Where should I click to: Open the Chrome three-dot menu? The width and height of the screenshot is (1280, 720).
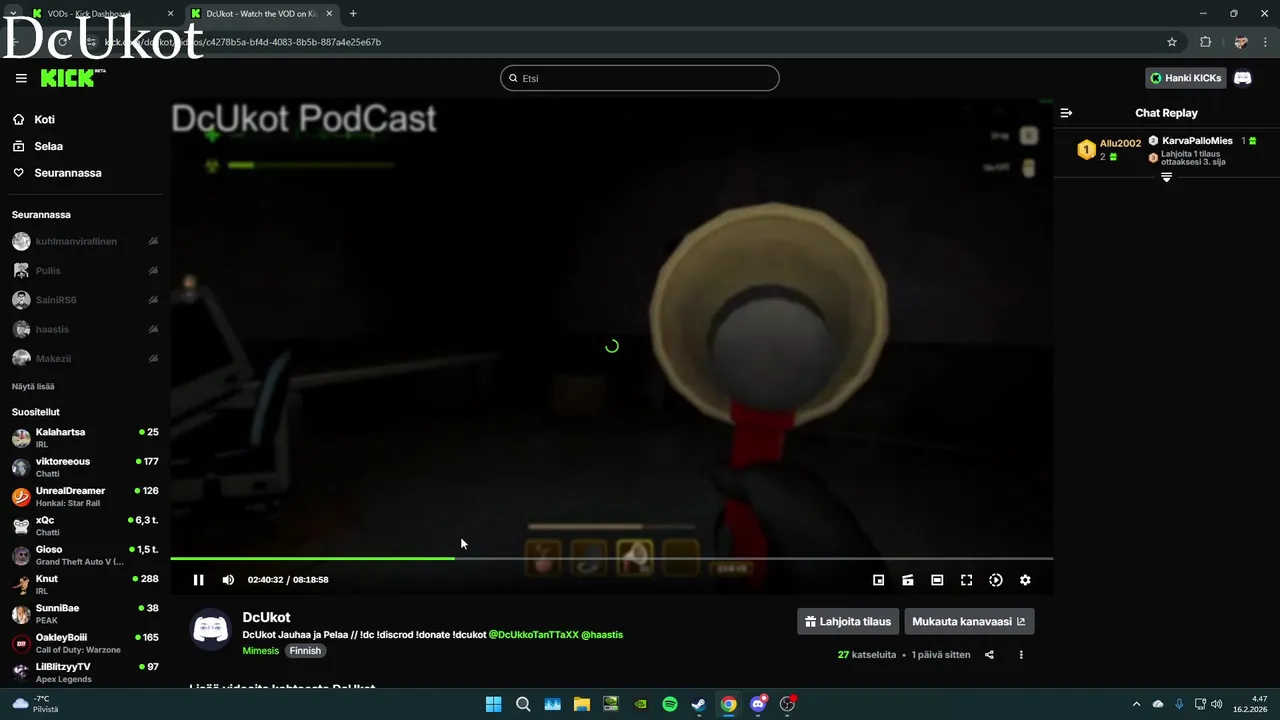click(1266, 42)
